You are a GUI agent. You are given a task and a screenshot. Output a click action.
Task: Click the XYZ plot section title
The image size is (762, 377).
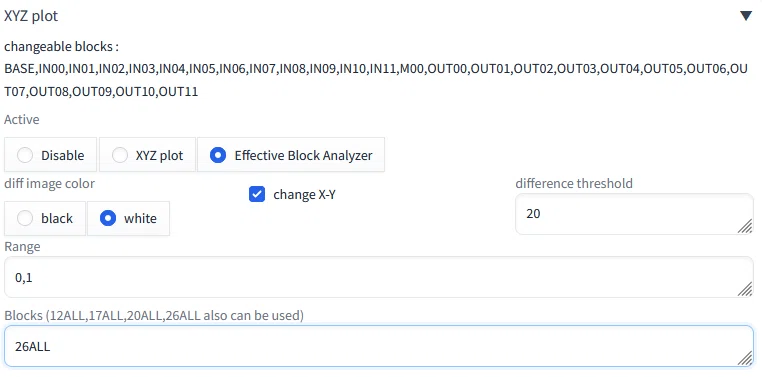click(31, 16)
